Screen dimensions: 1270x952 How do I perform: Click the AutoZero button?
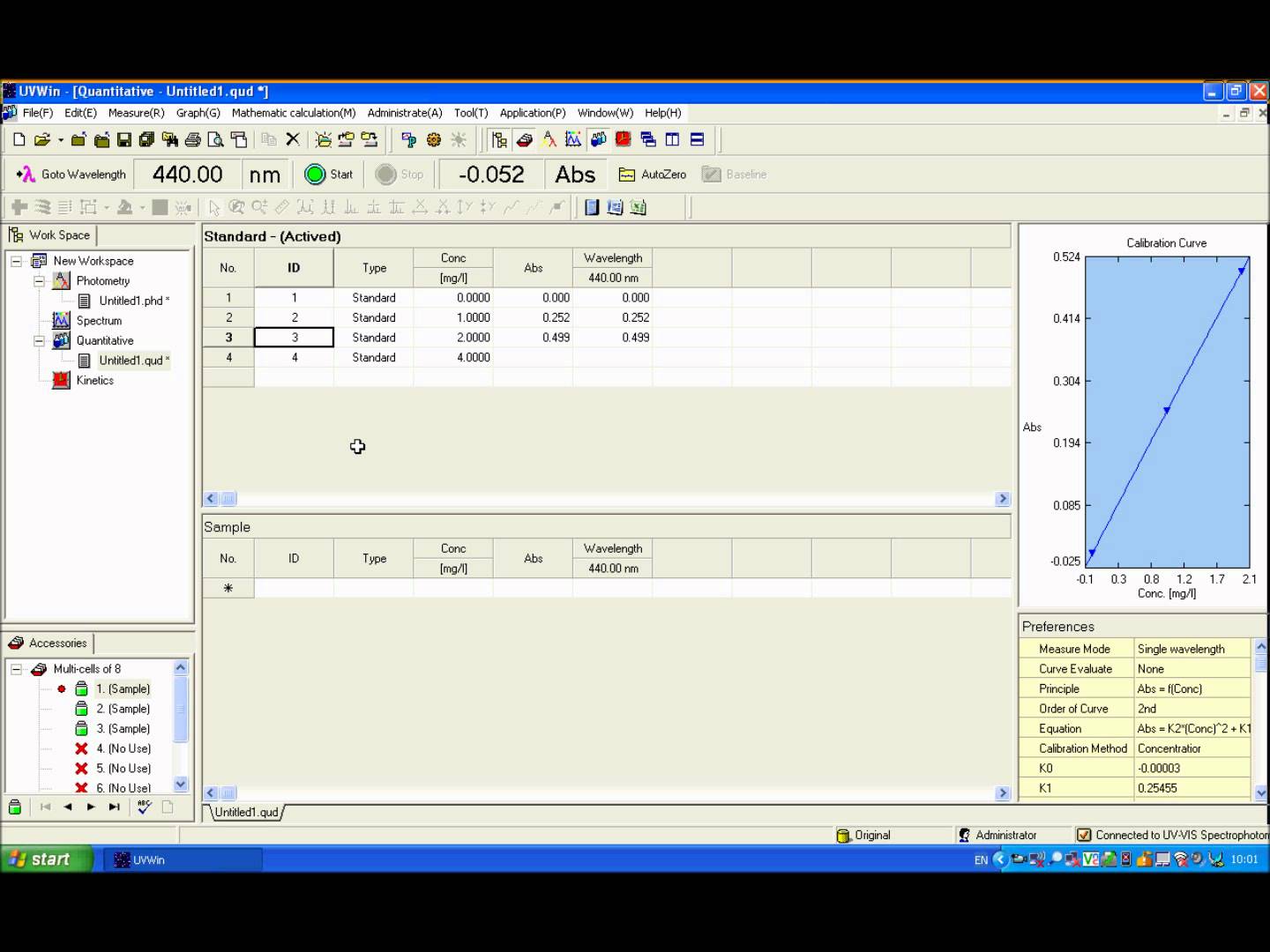(652, 175)
